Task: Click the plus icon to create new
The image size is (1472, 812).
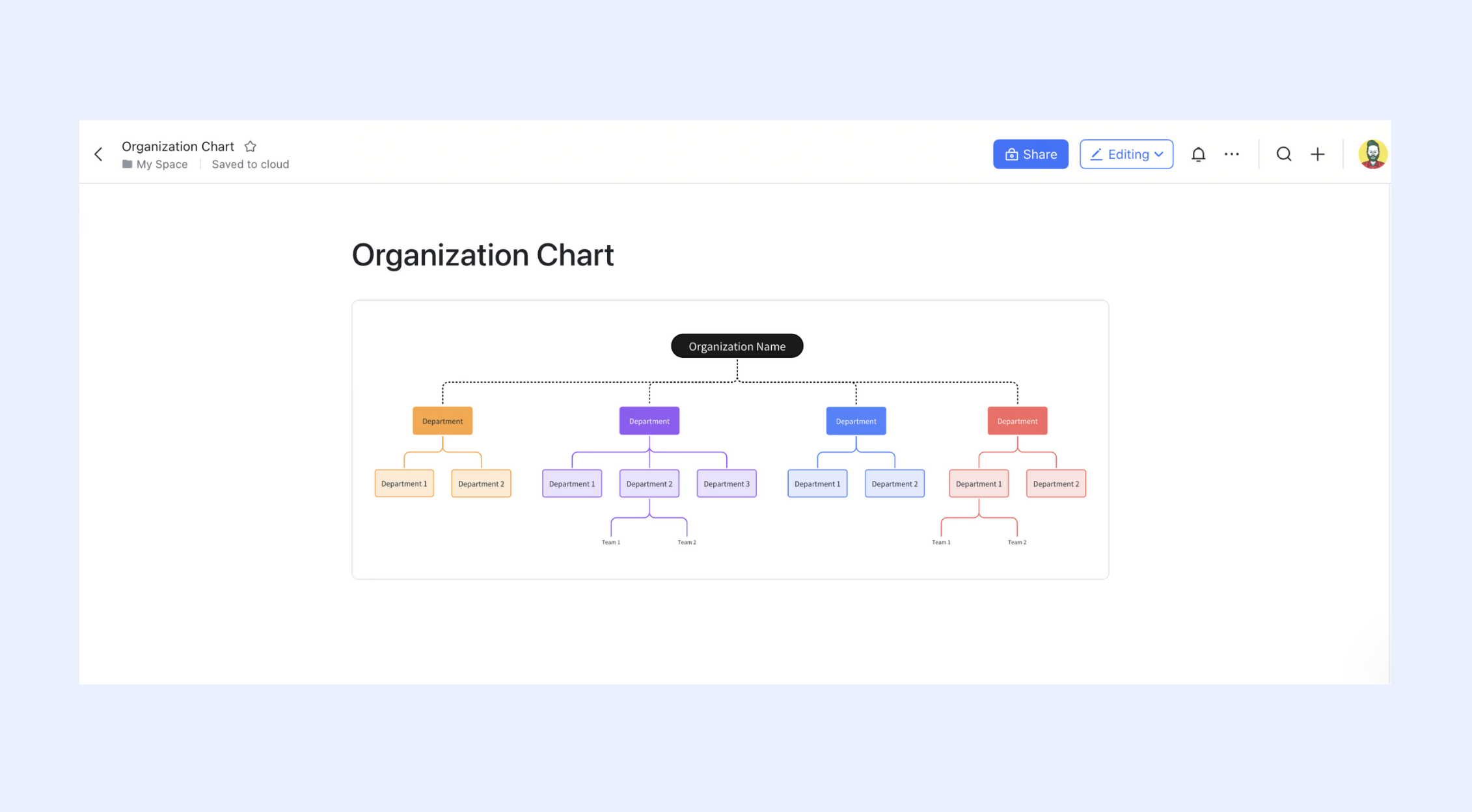Action: pos(1317,154)
